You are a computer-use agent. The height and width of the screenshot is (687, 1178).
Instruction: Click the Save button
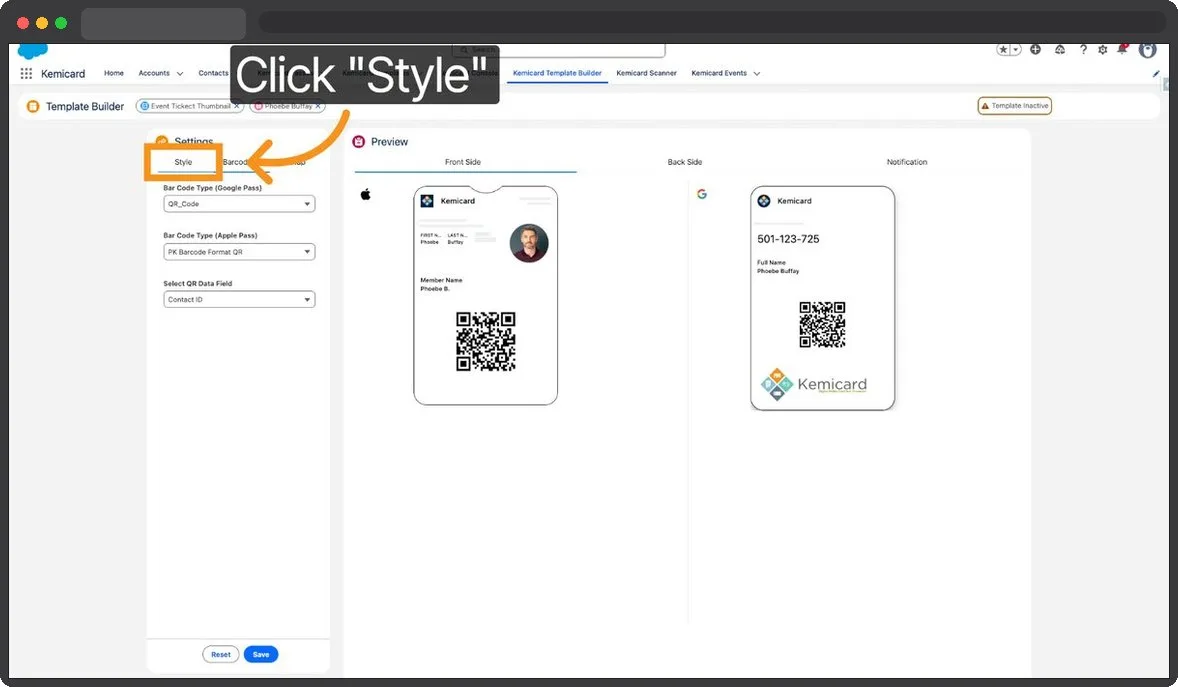[261, 655]
